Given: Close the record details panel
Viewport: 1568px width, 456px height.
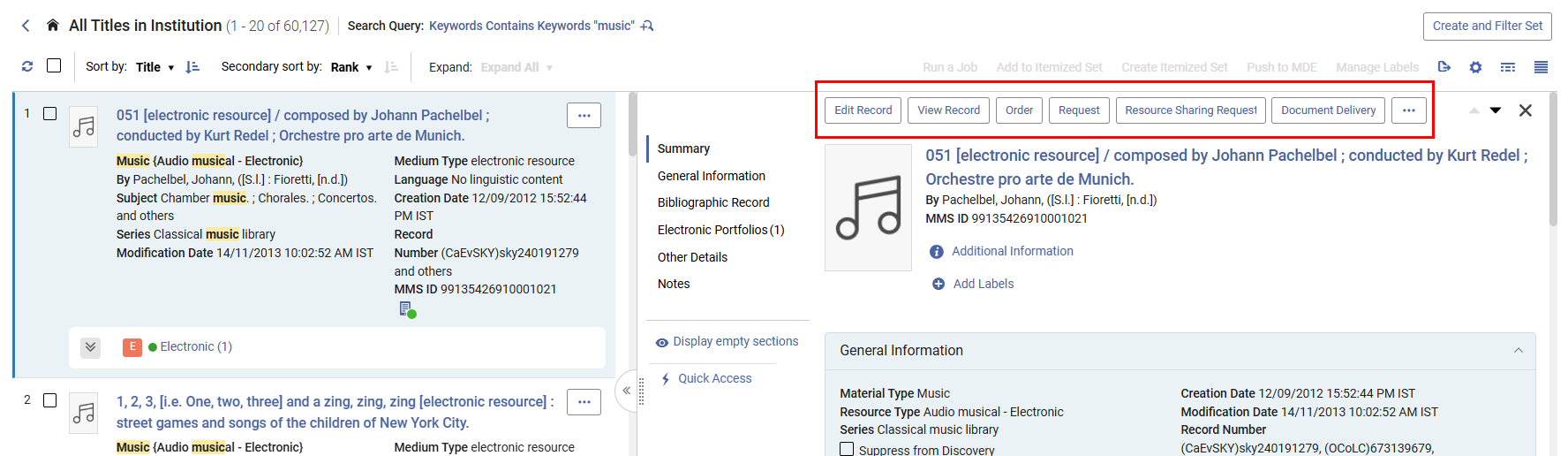Looking at the screenshot, I should tap(1526, 110).
